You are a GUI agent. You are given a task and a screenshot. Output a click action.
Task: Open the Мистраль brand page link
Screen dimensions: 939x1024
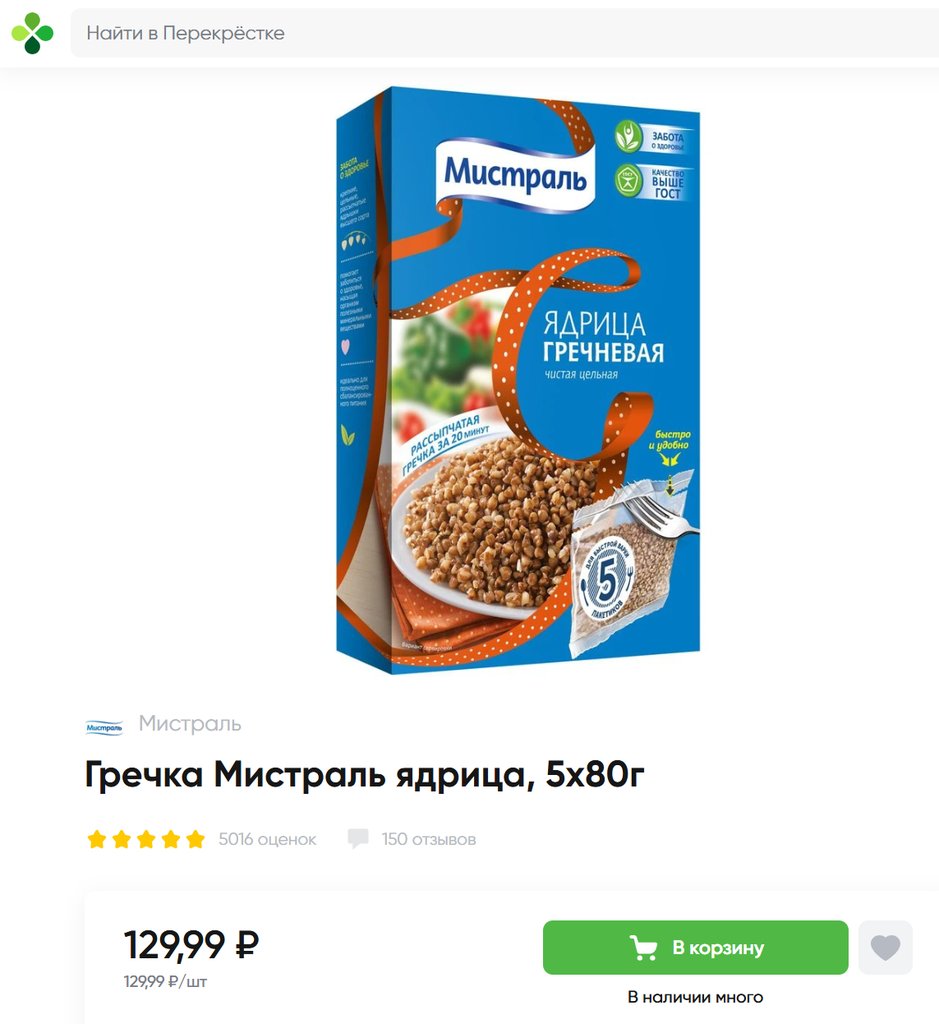click(190, 724)
